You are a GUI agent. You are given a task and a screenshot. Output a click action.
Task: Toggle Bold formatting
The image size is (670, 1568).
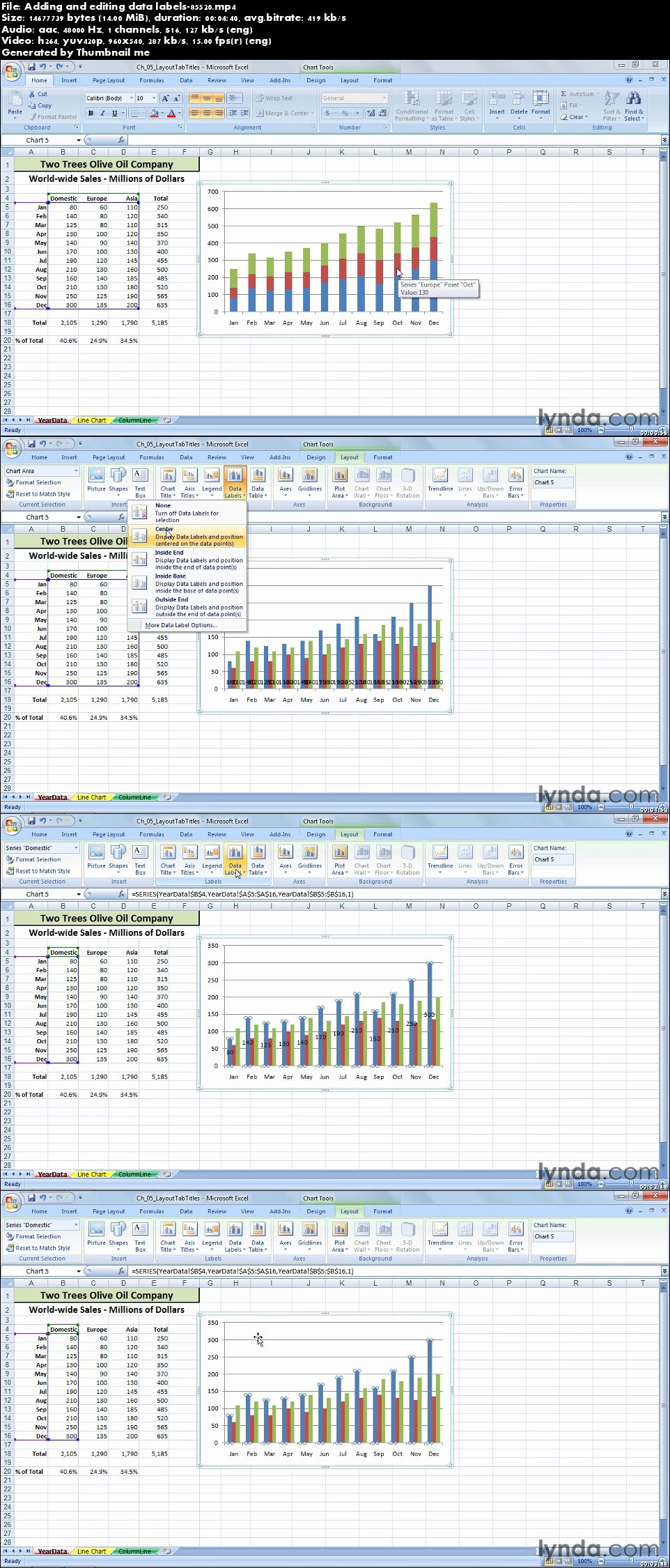(x=91, y=113)
